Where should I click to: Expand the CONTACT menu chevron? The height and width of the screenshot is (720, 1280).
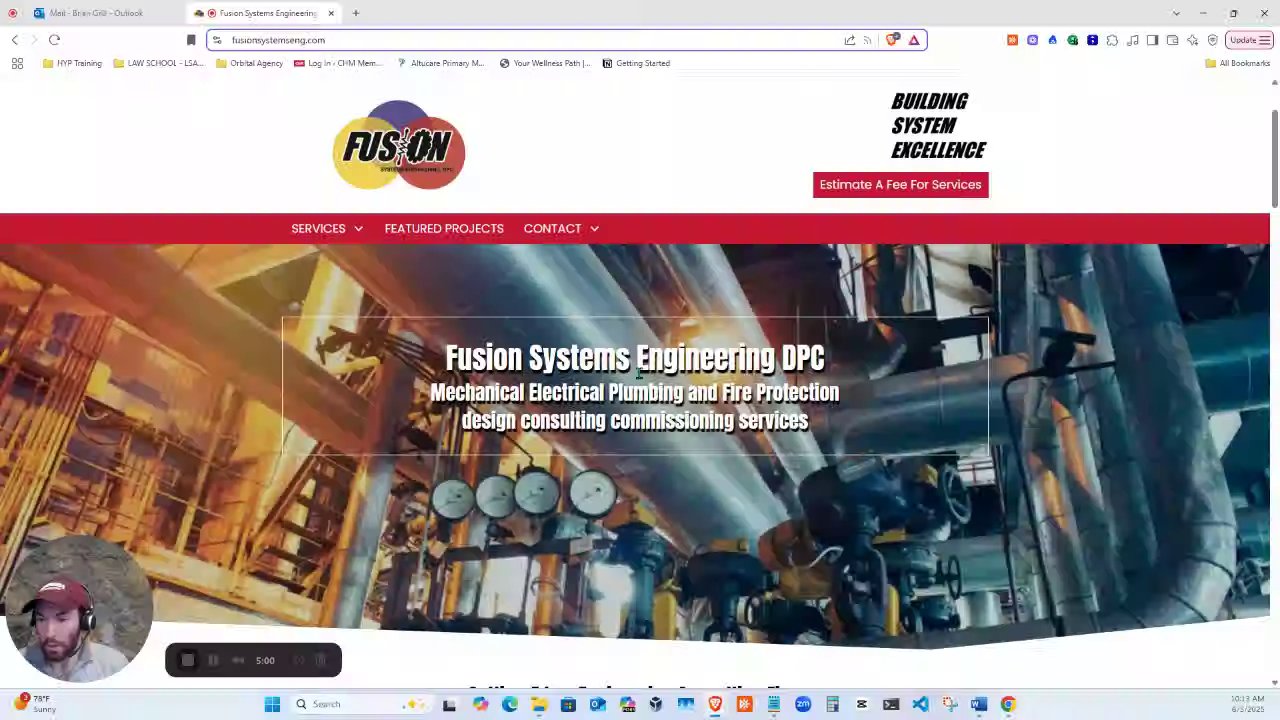click(594, 229)
